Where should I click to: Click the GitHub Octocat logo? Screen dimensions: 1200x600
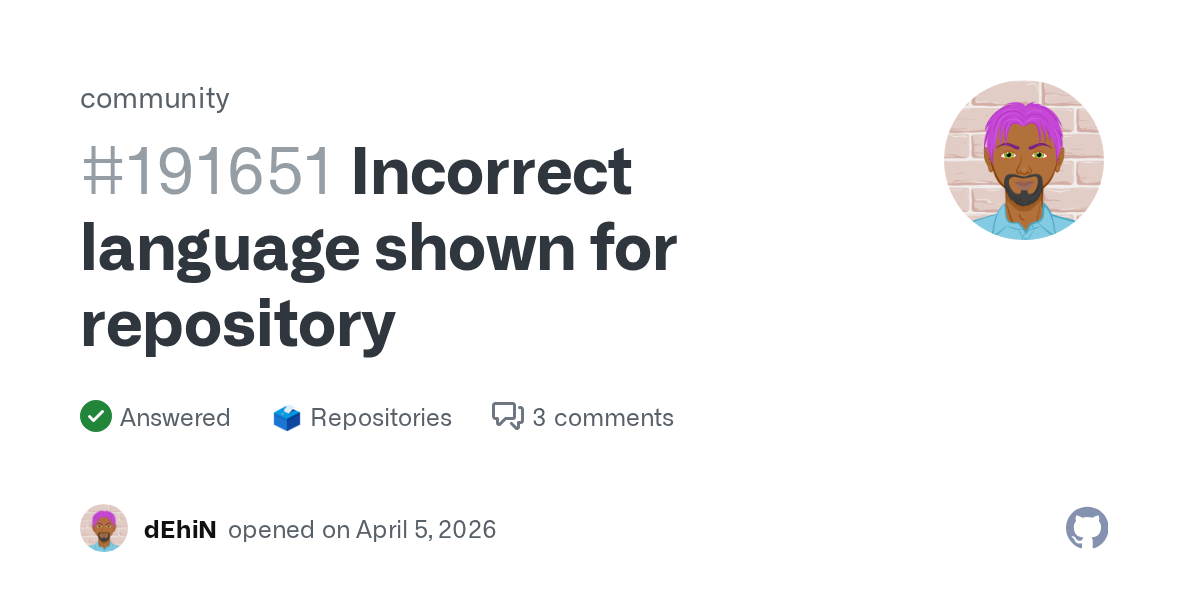point(1087,528)
